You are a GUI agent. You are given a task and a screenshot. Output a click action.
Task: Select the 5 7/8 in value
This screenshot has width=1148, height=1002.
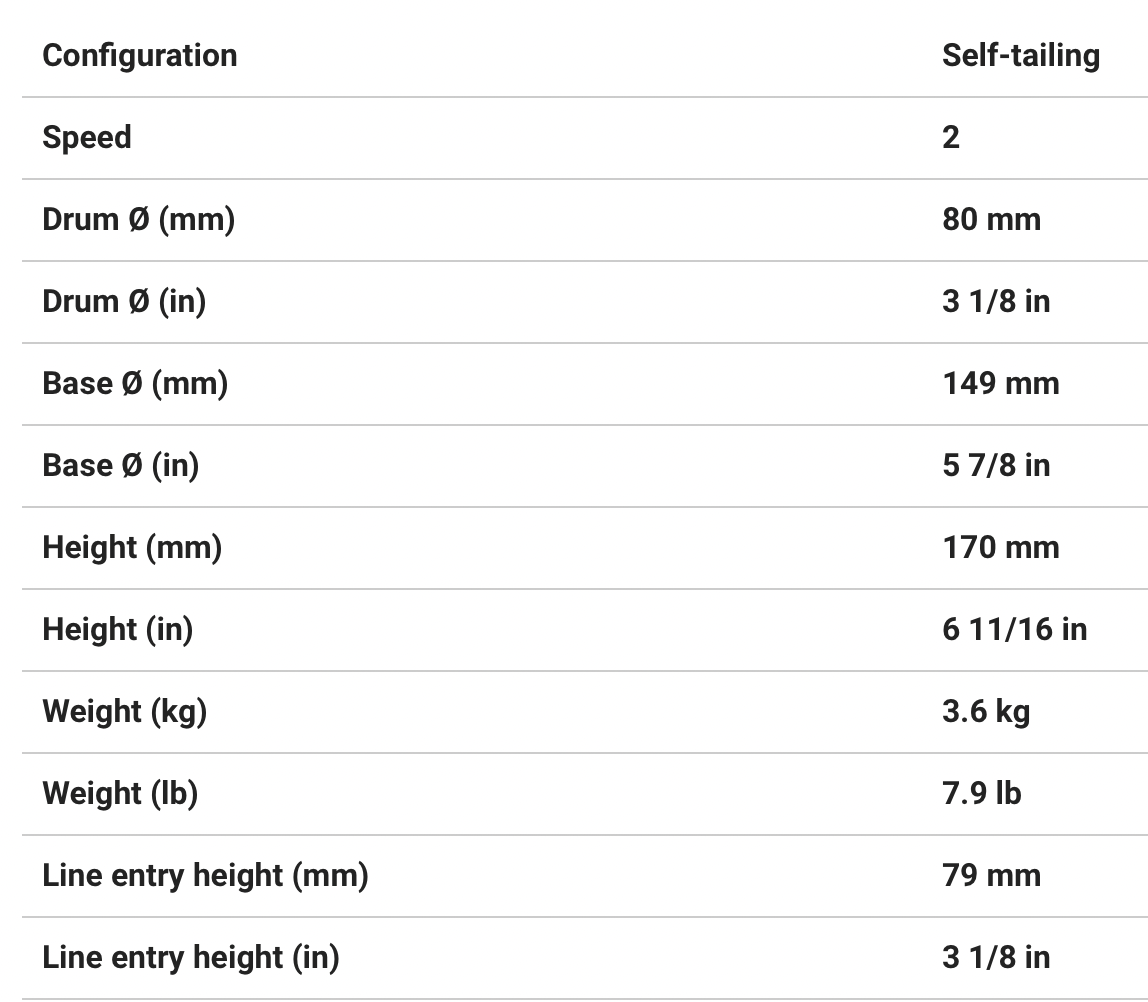coord(996,465)
